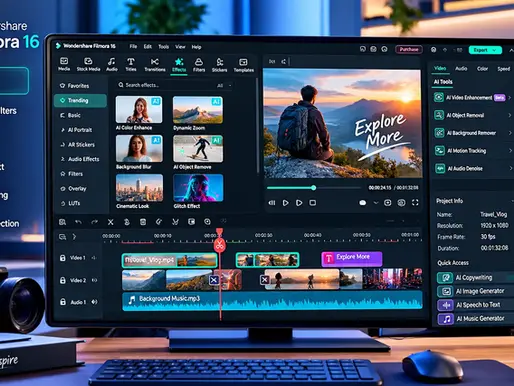
Task: Toggle the lock on Video 1 track
Action: click(62, 258)
